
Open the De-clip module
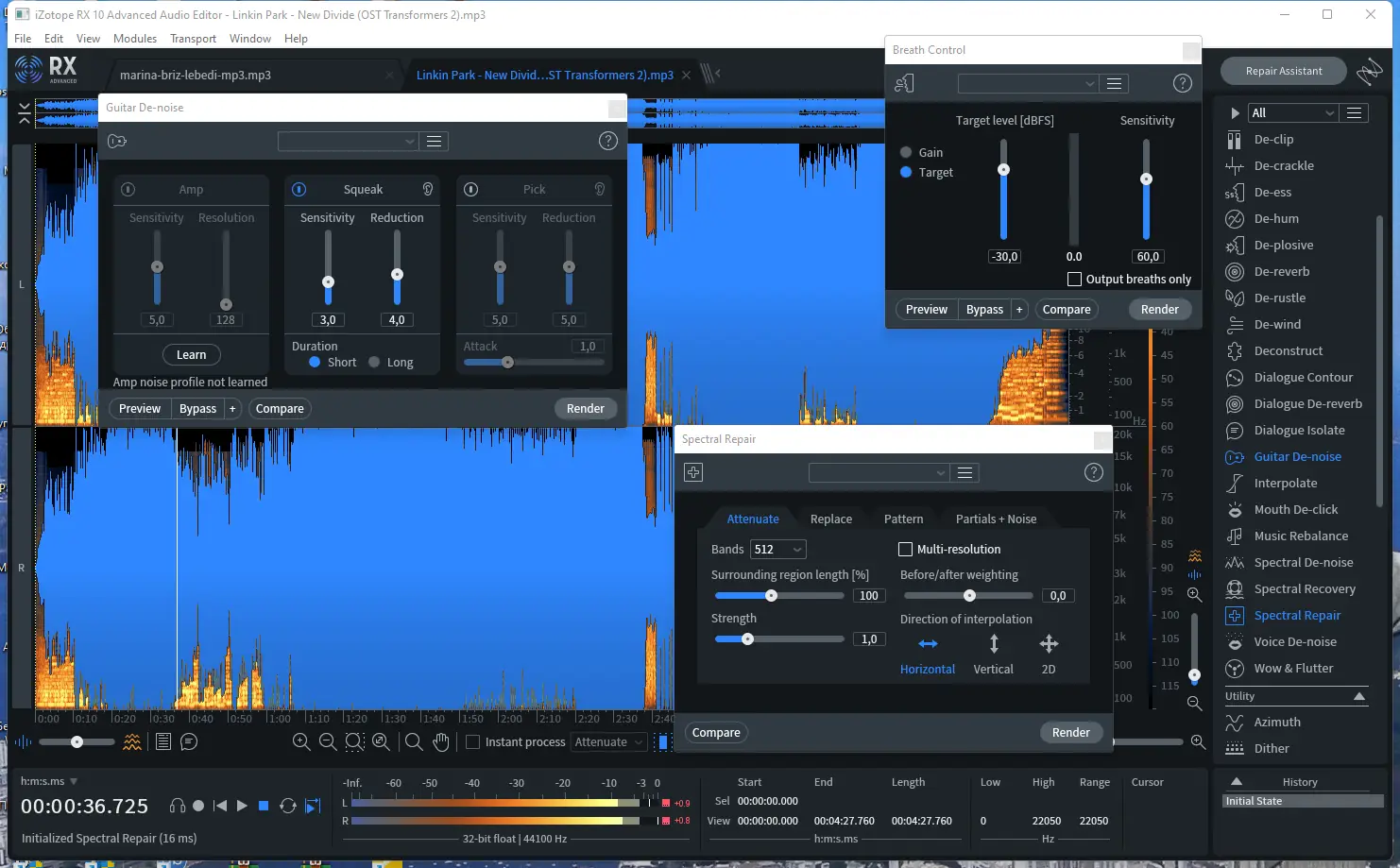pyautogui.click(x=1272, y=139)
